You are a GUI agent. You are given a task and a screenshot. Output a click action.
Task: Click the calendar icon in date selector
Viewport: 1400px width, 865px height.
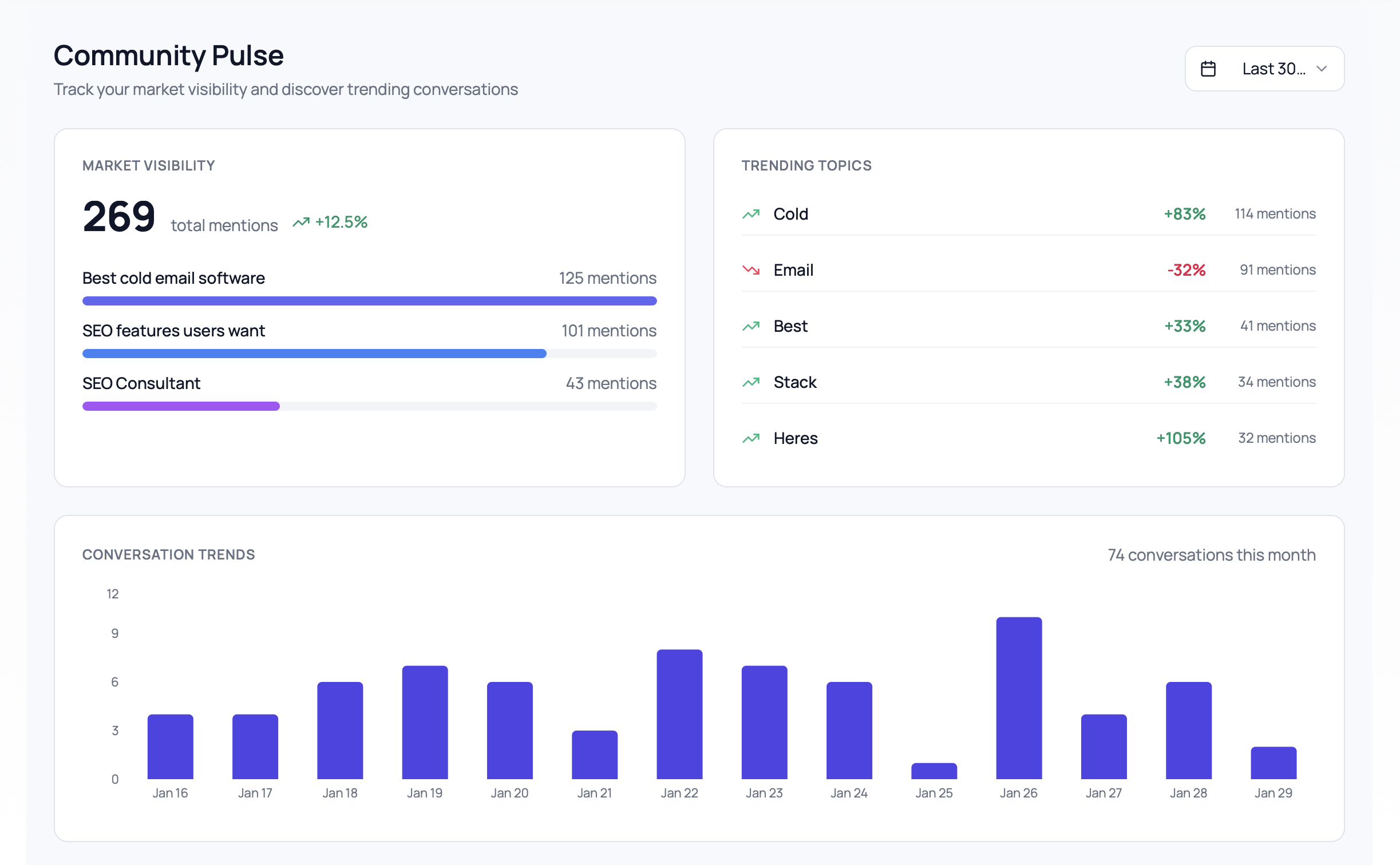pyautogui.click(x=1208, y=69)
